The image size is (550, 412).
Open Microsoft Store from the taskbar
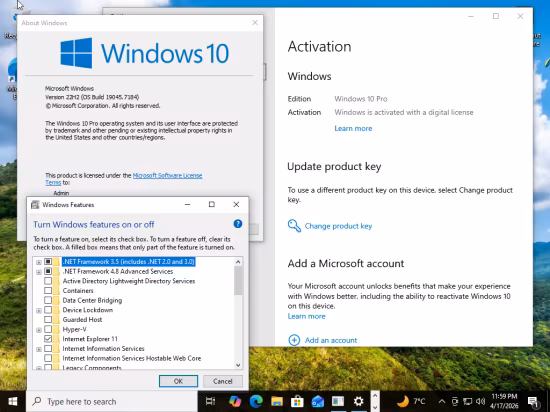click(x=297, y=401)
